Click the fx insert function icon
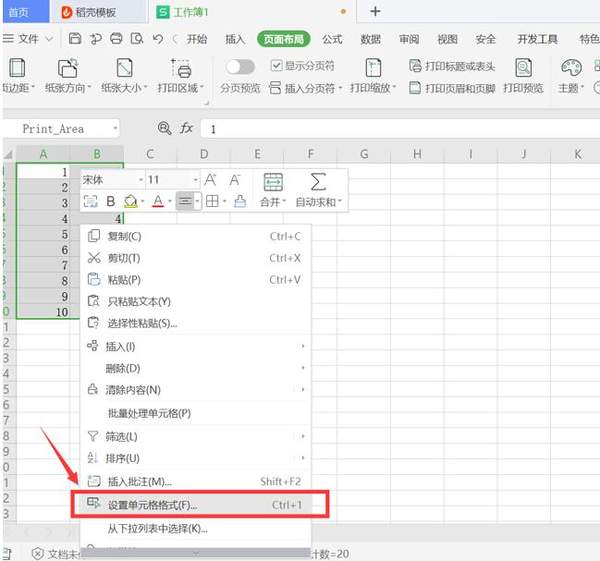The width and height of the screenshot is (600, 561). 186,129
